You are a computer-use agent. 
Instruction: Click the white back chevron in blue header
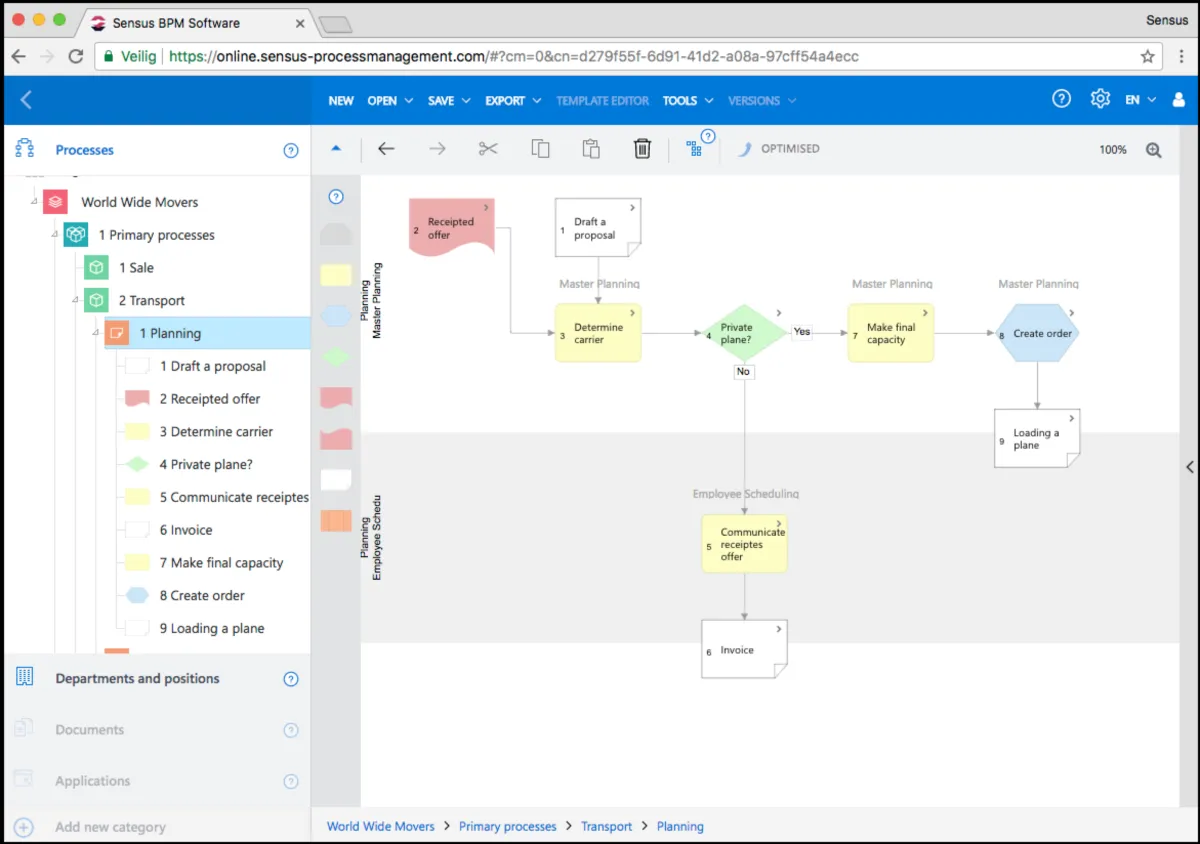26,100
